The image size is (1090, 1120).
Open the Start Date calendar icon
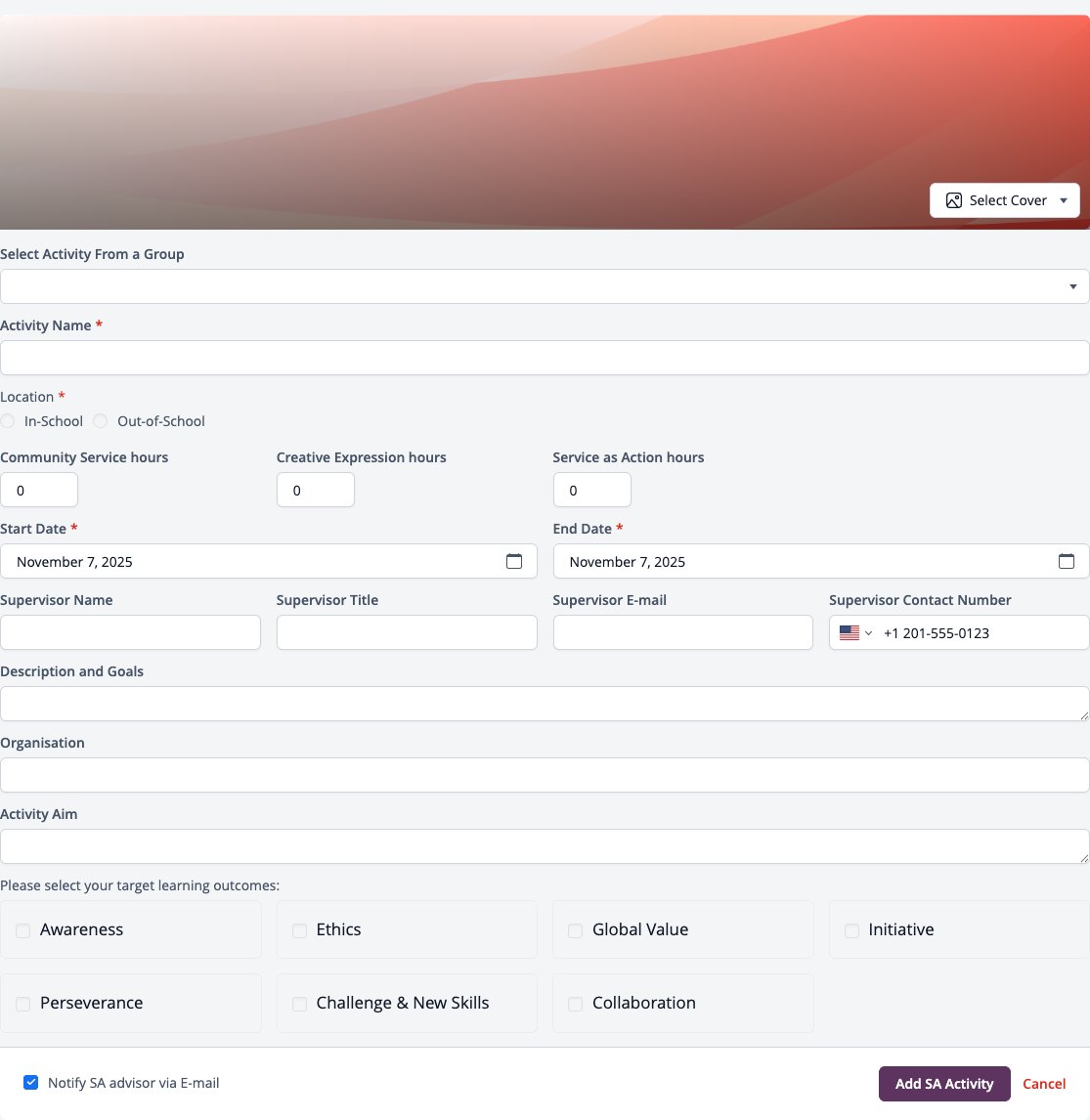pyautogui.click(x=513, y=561)
